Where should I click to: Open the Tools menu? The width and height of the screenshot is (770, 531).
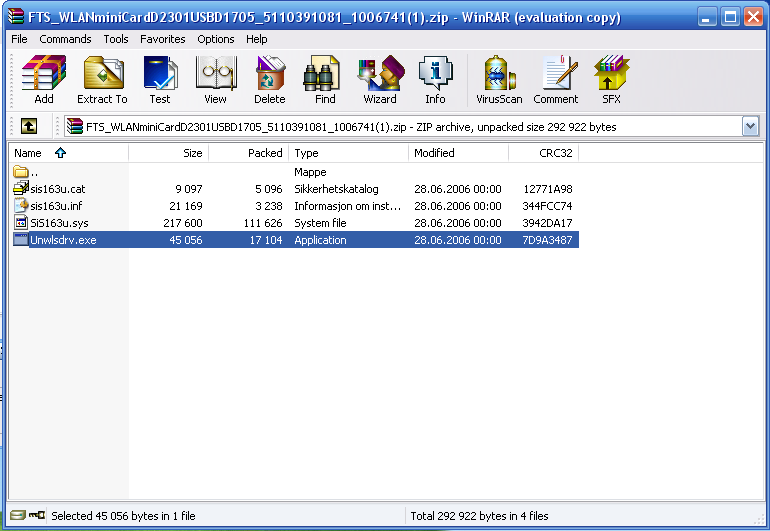[x=116, y=39]
